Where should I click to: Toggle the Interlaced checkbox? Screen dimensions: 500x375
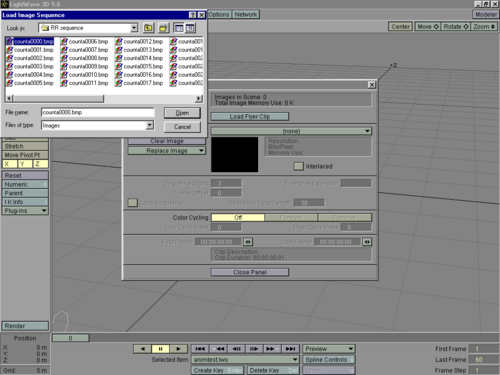tap(298, 166)
